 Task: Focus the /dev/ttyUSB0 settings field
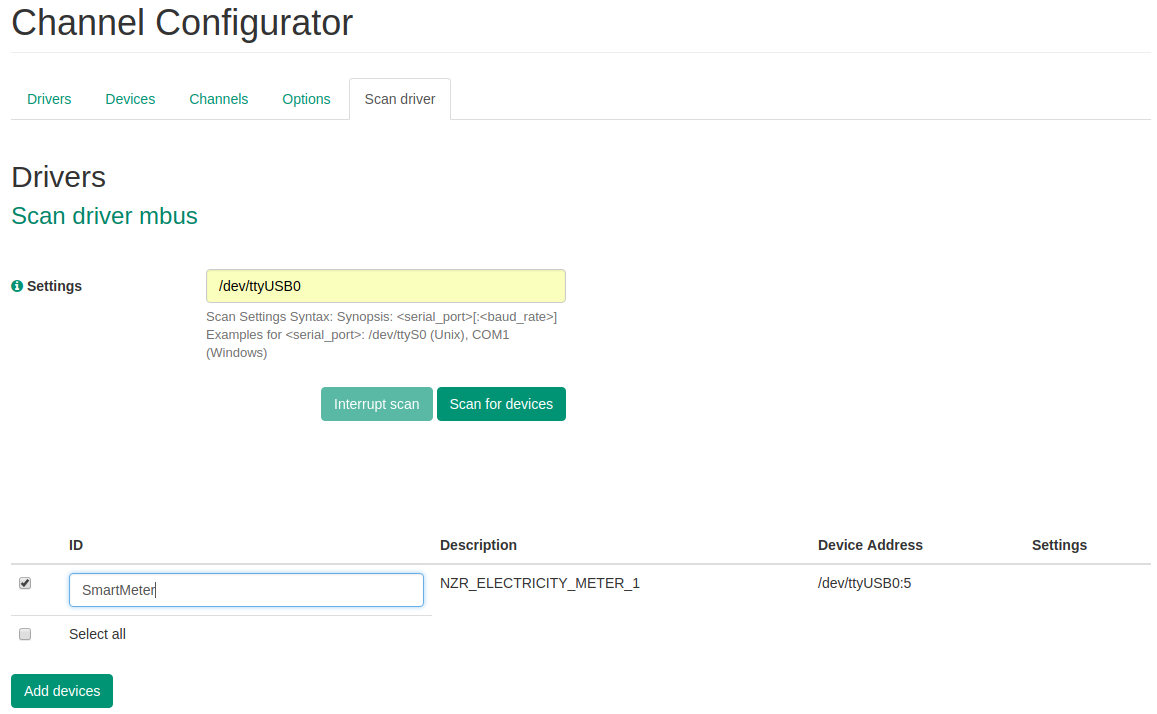click(385, 286)
